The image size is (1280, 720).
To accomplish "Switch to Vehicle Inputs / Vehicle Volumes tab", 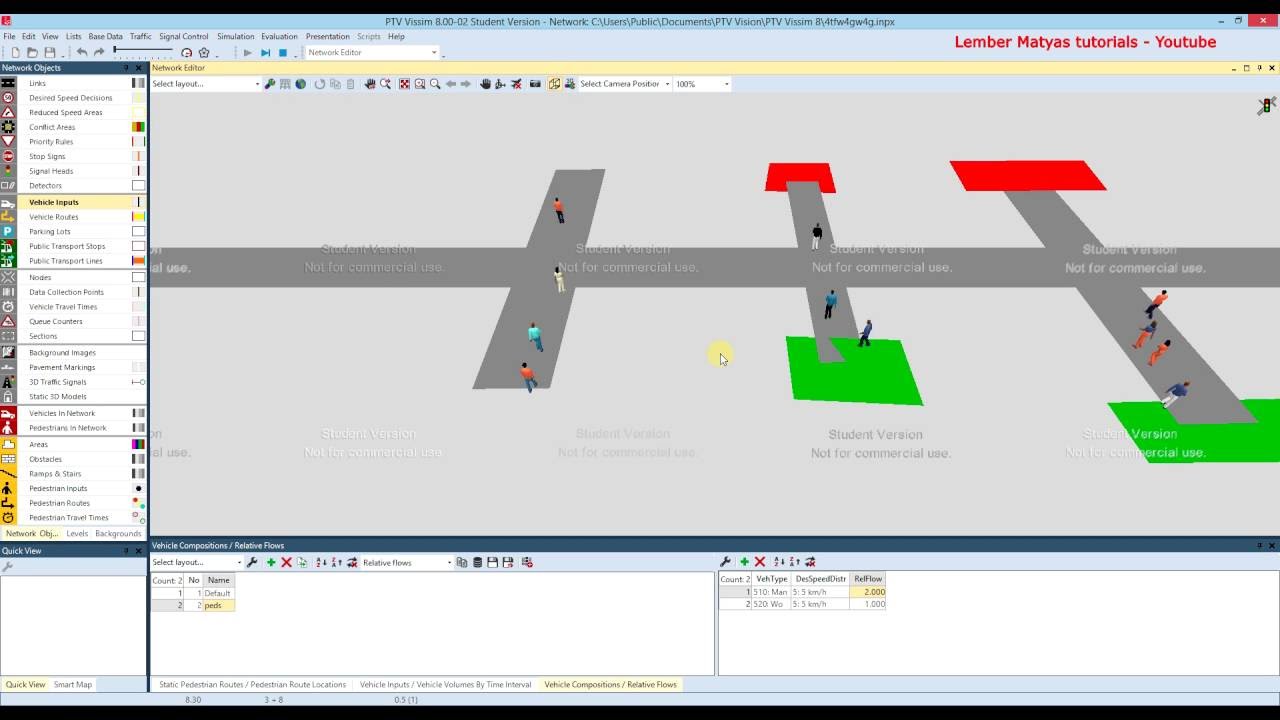I will (x=445, y=685).
